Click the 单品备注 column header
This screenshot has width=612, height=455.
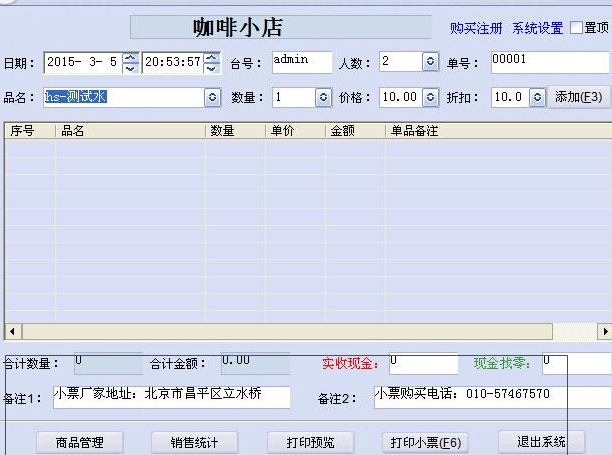point(498,131)
